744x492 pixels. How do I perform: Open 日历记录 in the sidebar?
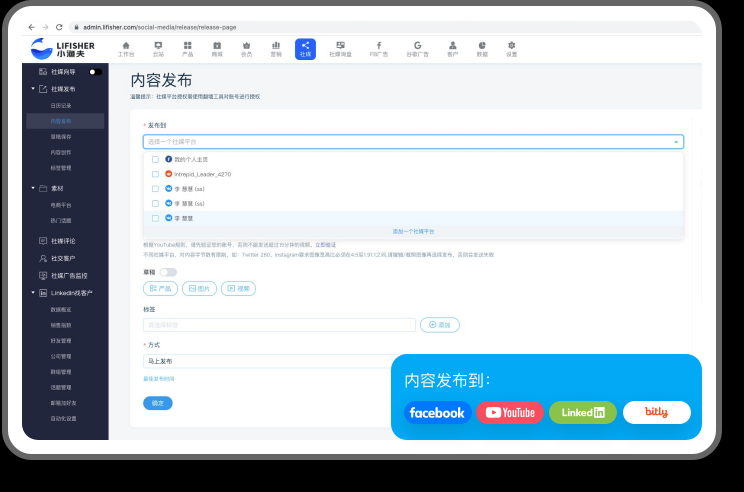coord(61,106)
